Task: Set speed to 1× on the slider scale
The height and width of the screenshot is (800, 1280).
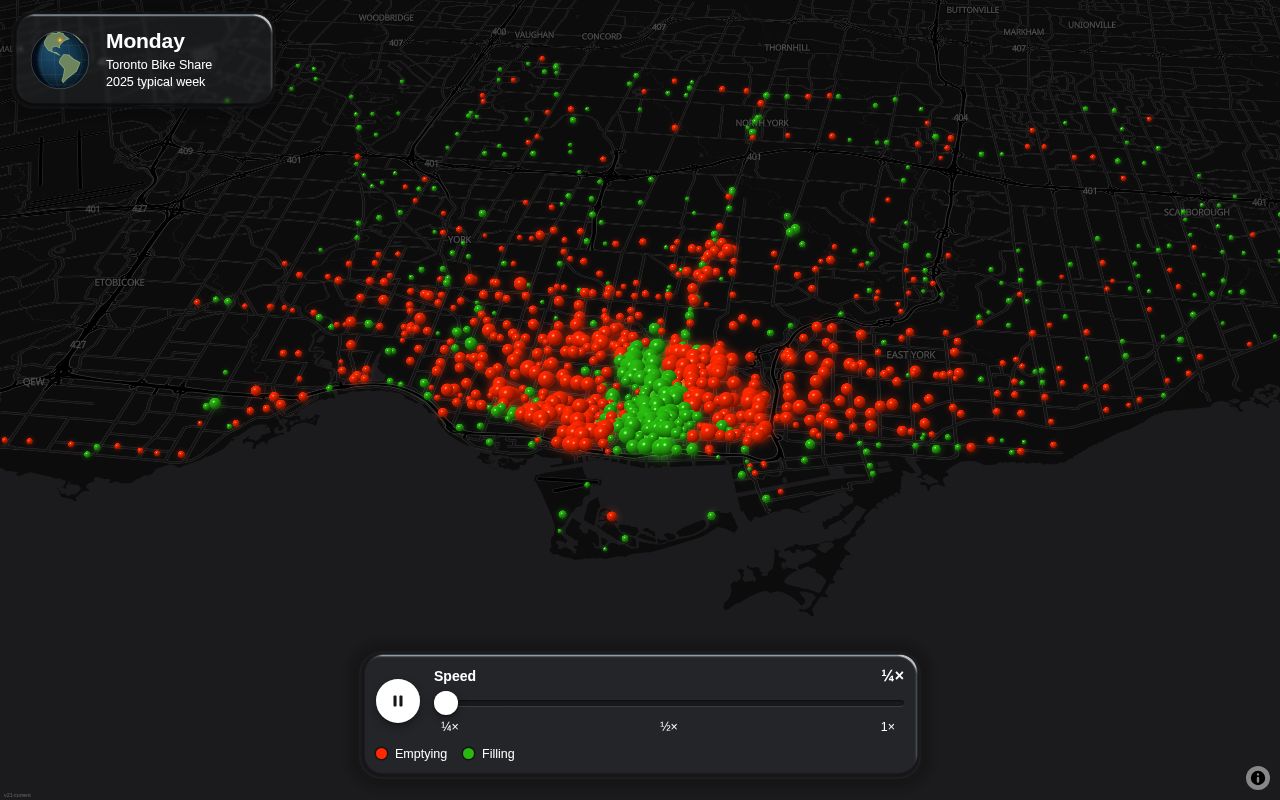Action: coord(888,727)
